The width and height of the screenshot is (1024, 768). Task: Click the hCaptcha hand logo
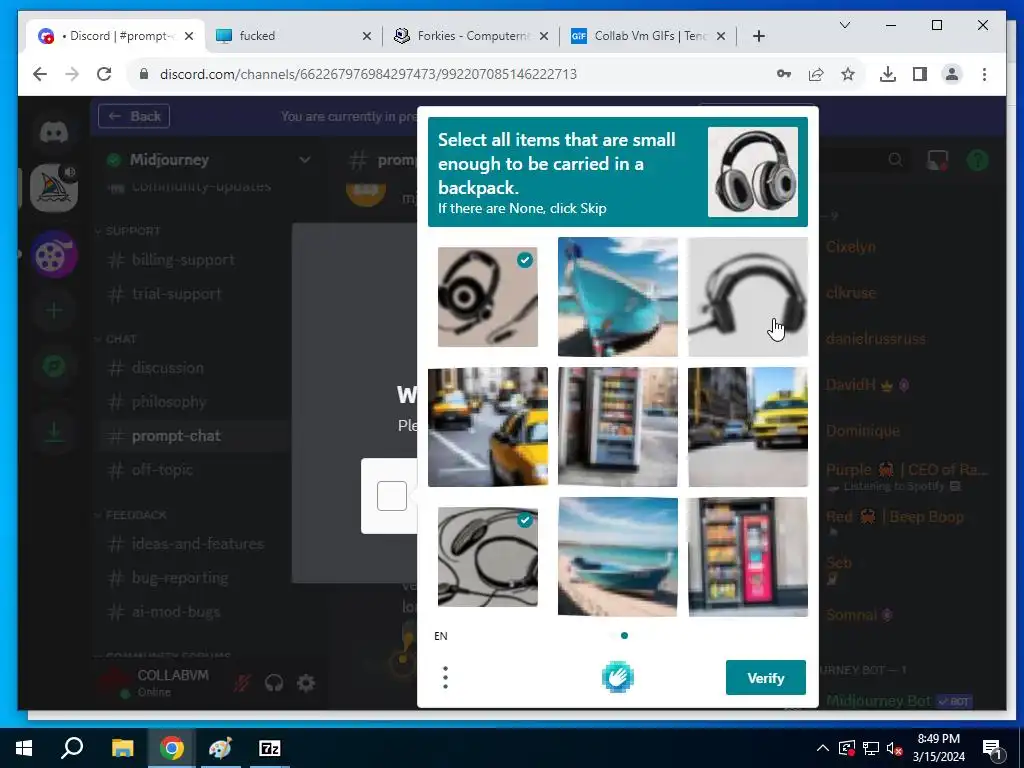618,677
